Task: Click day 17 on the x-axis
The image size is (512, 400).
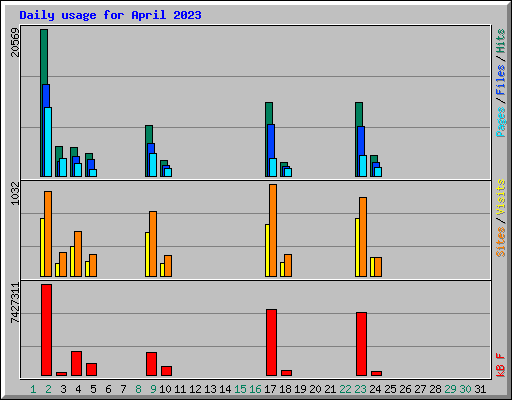Action: (270, 389)
